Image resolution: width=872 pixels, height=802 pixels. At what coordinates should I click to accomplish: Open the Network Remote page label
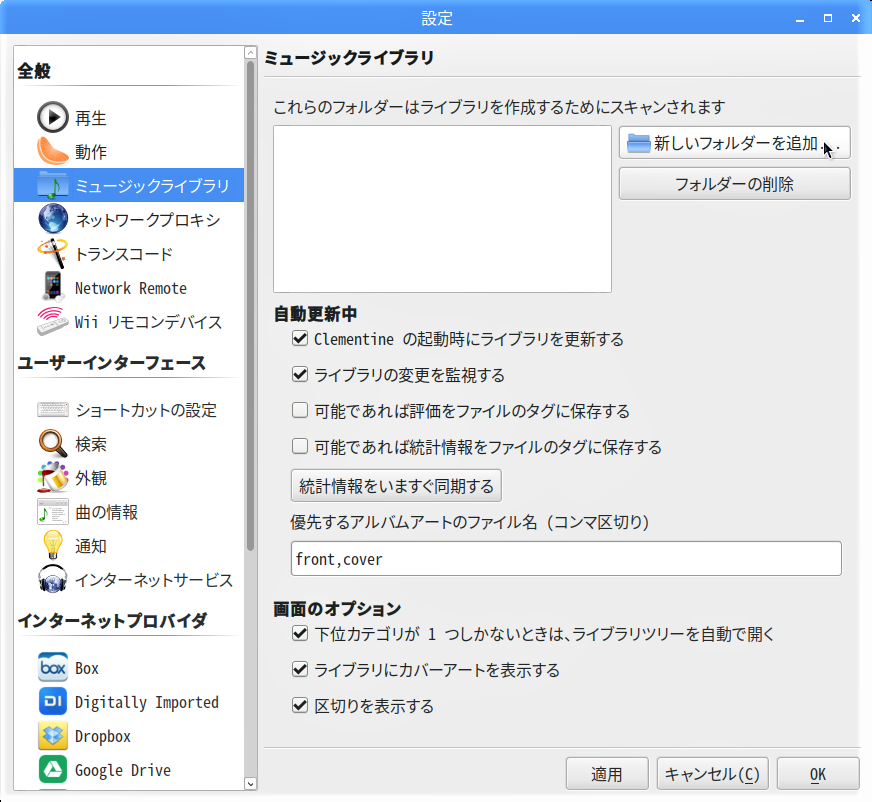(131, 288)
